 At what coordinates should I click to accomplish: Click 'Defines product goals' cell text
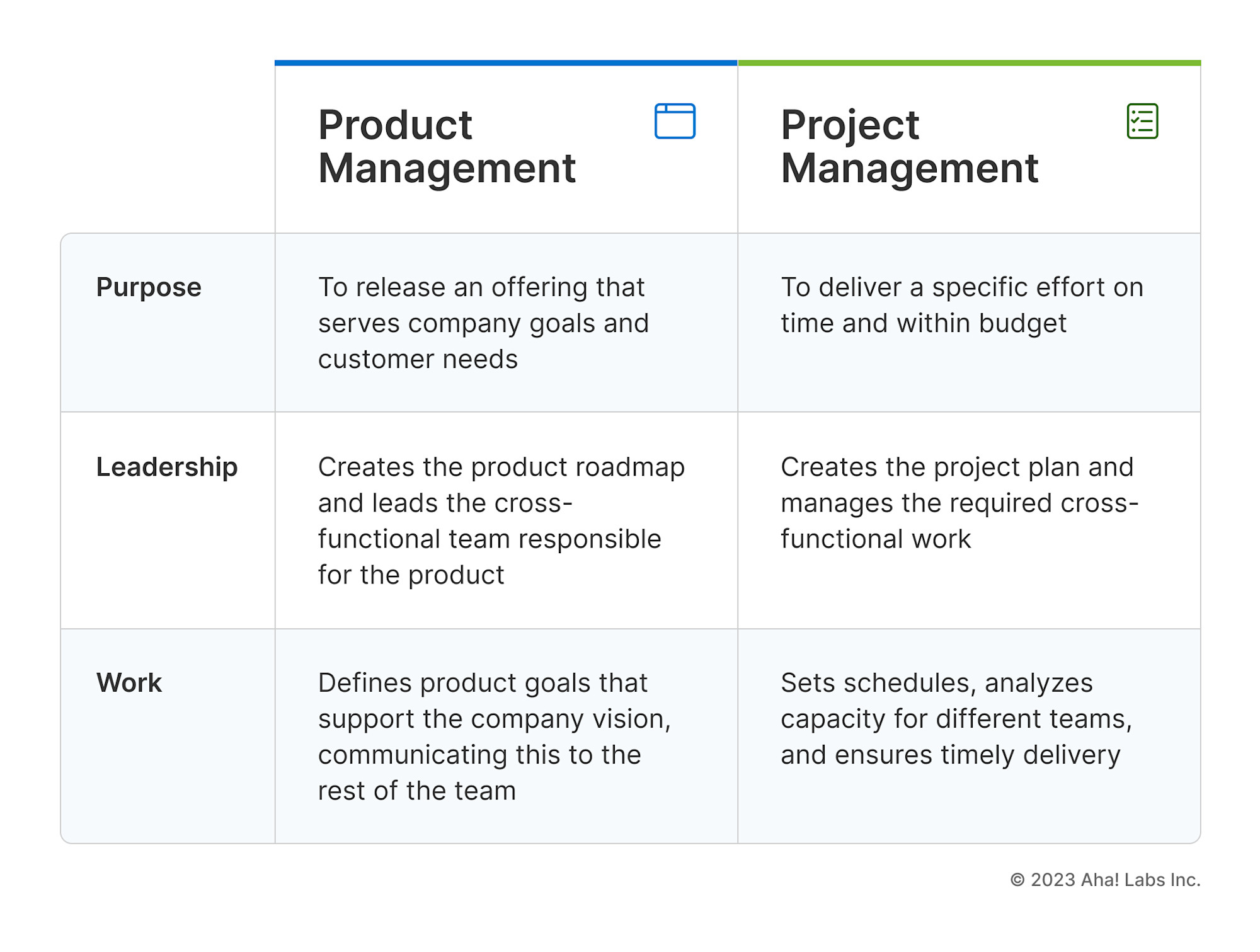click(495, 737)
